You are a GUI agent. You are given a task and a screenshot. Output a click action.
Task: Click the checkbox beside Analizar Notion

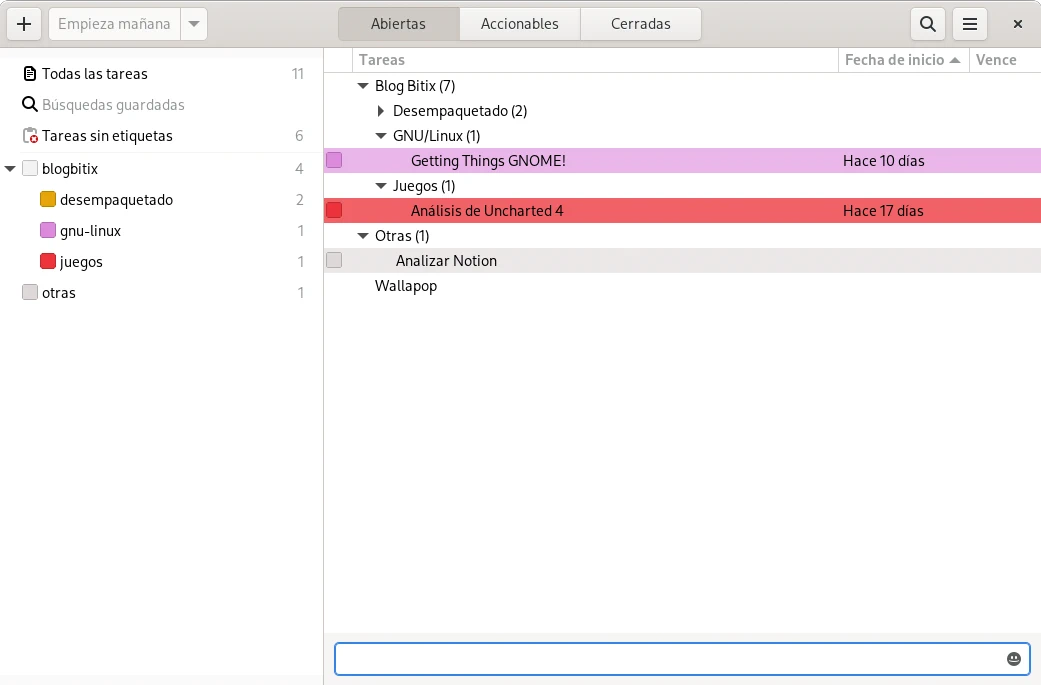(x=334, y=261)
